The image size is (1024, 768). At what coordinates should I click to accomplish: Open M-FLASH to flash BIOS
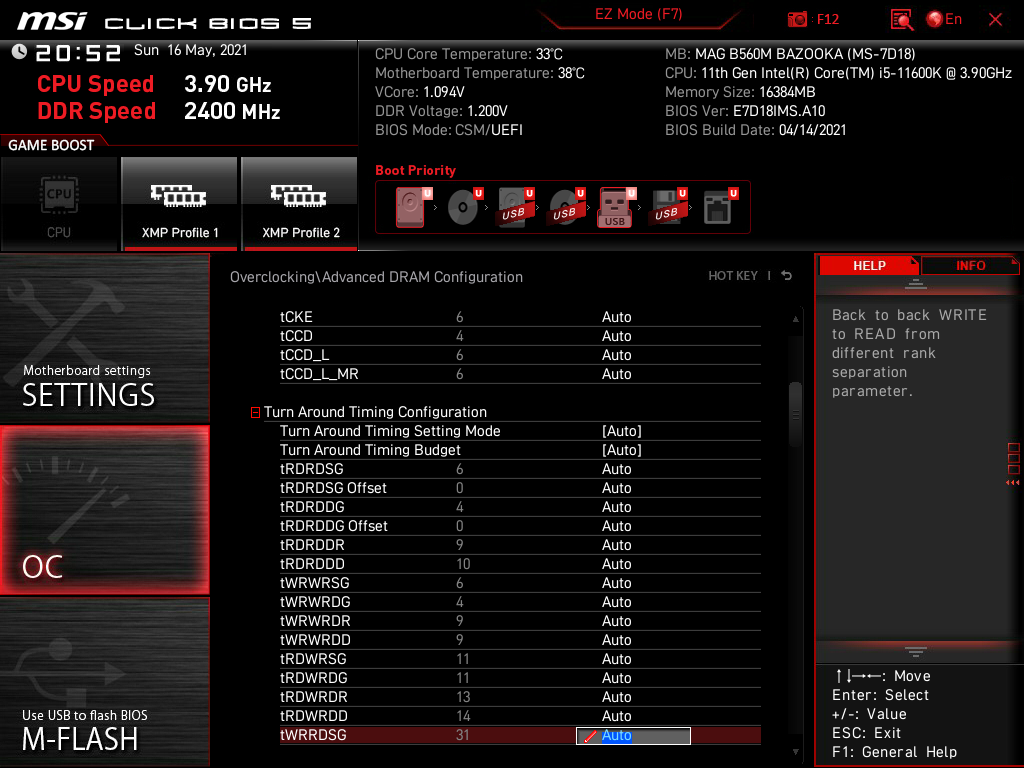pos(104,682)
